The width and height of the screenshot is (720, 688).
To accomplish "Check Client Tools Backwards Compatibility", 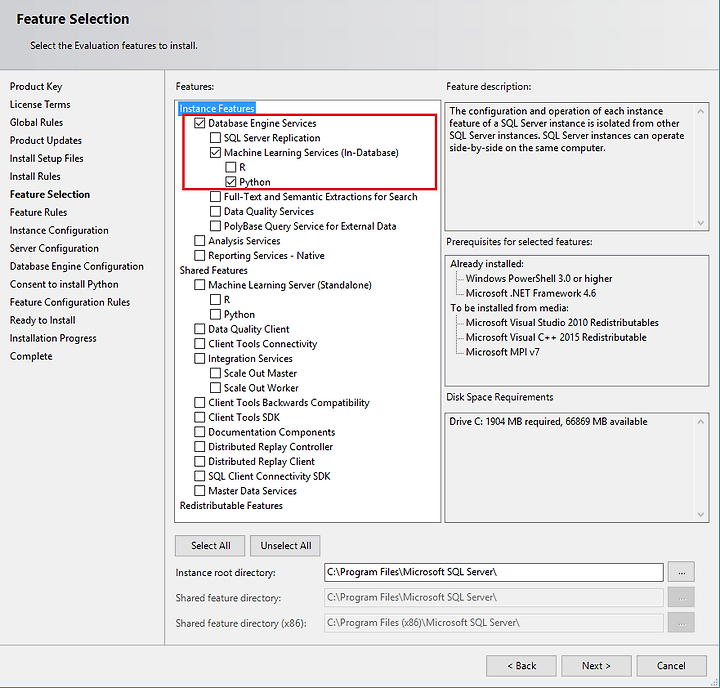I will 199,402.
